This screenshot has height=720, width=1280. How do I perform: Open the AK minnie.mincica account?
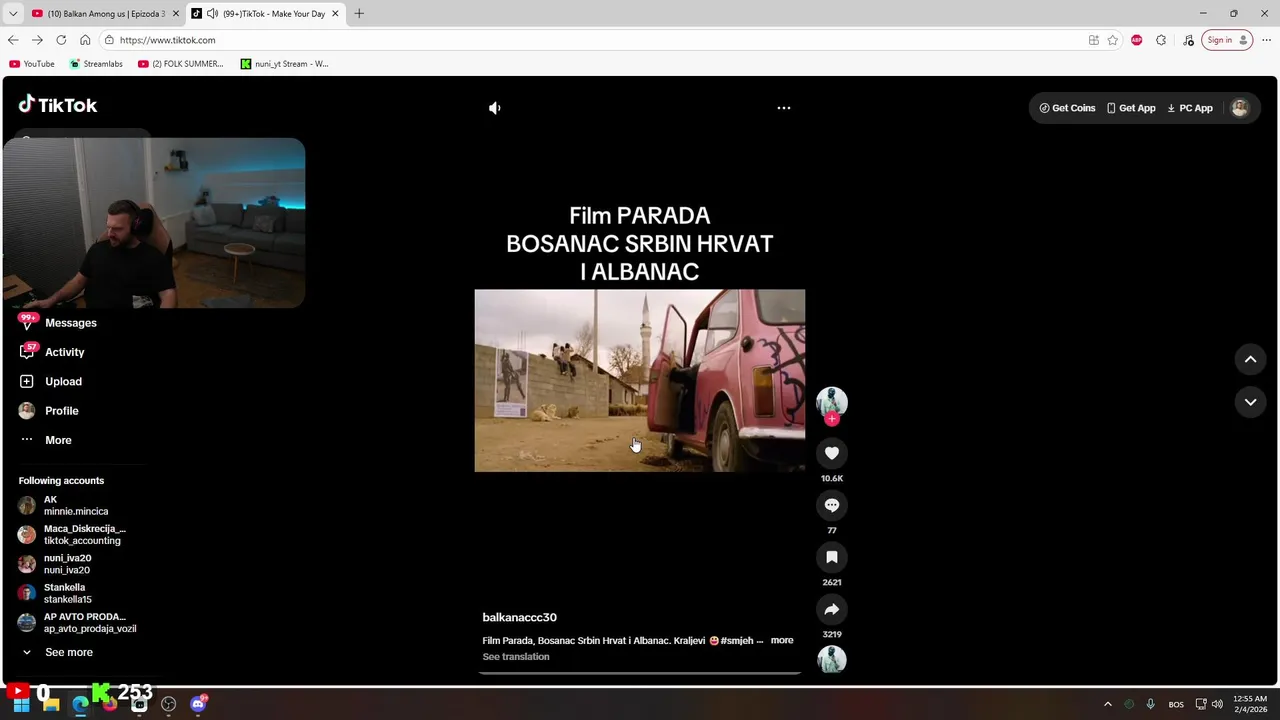tap(76, 505)
